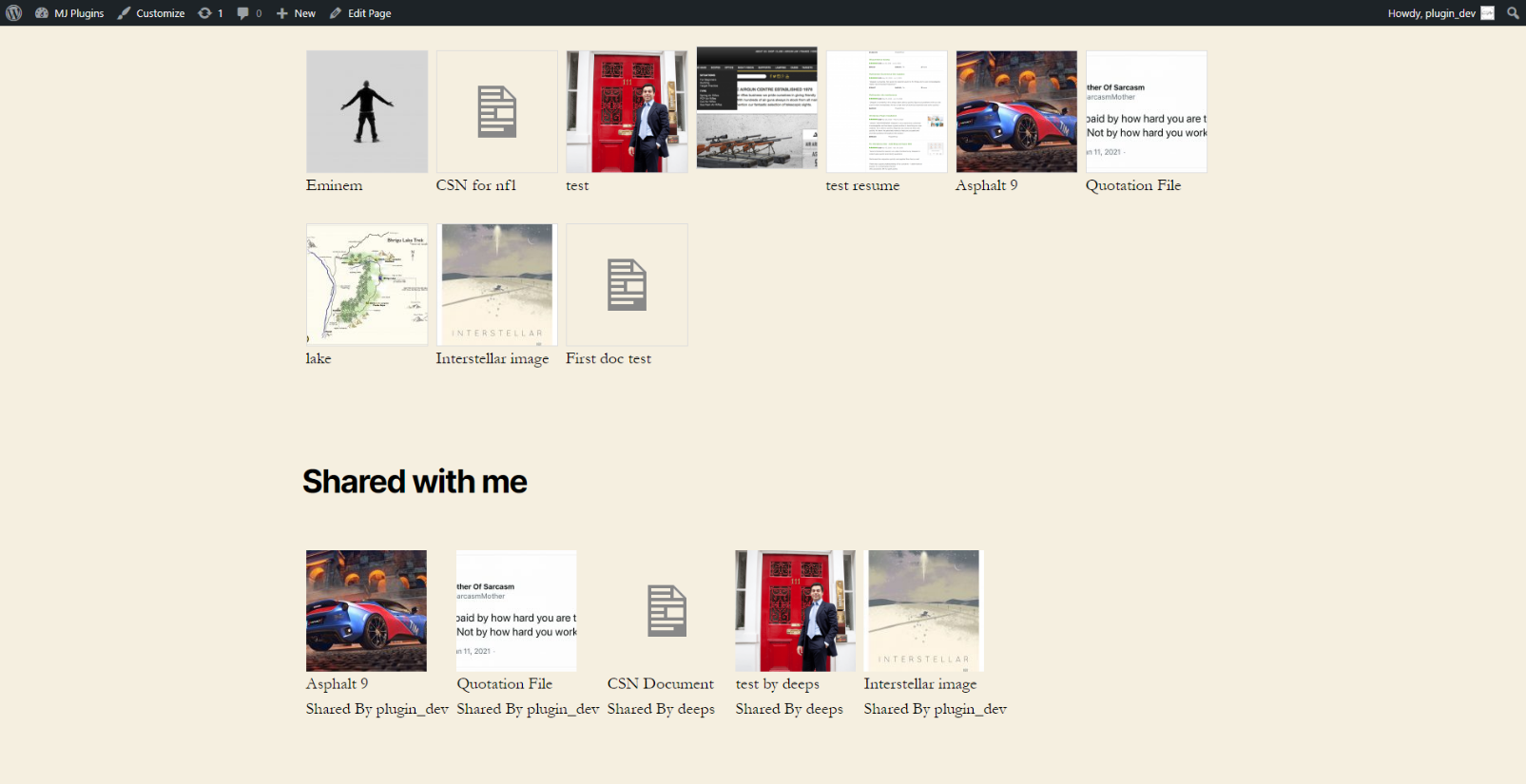Click Edit Page in admin bar
The width and height of the screenshot is (1526, 784).
pos(360,13)
